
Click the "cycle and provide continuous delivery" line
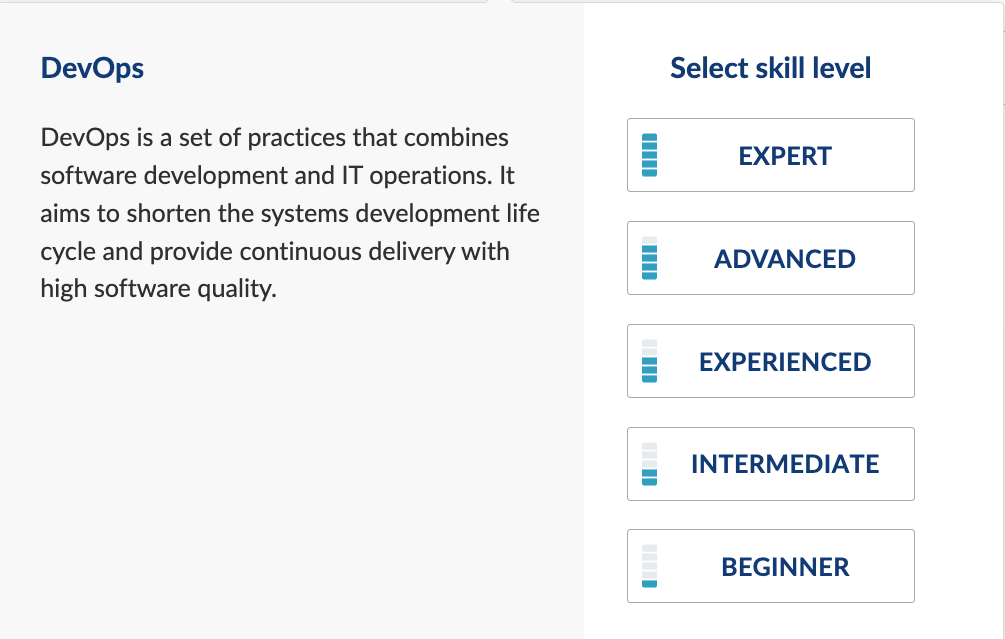[274, 251]
